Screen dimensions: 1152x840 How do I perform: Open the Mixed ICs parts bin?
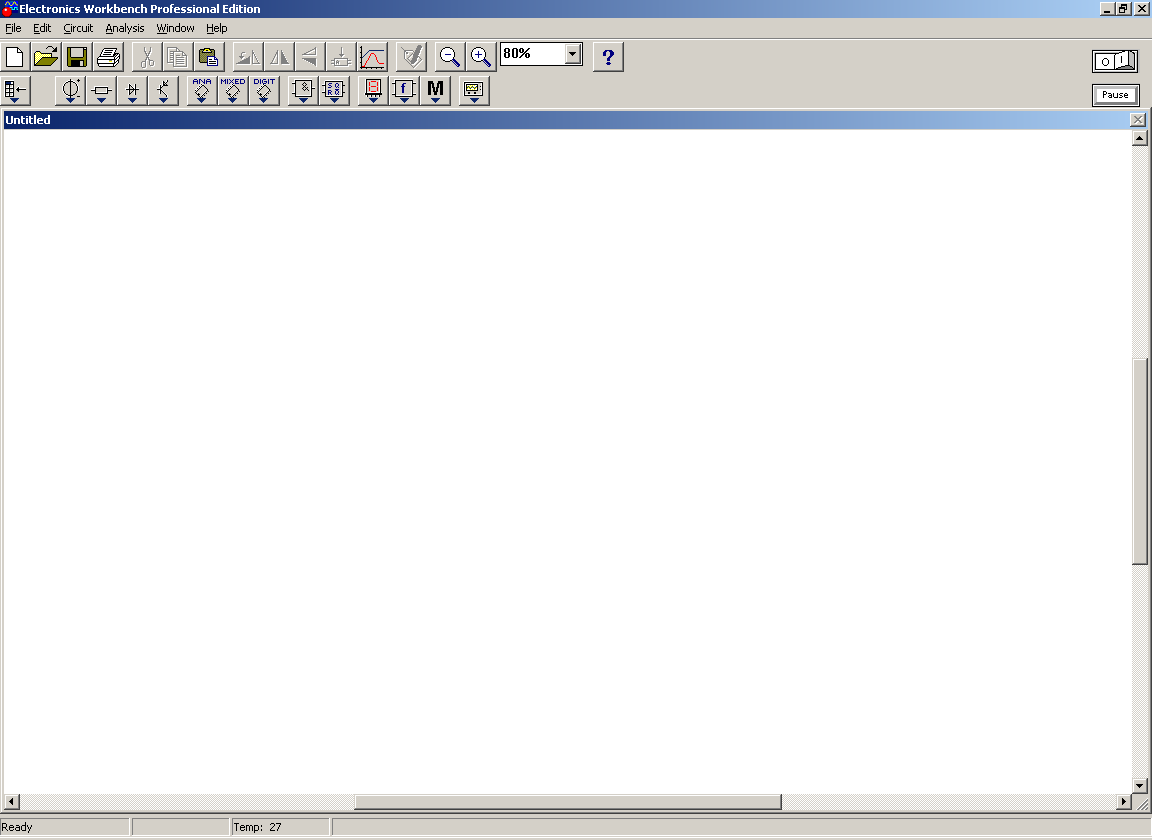tap(233, 90)
